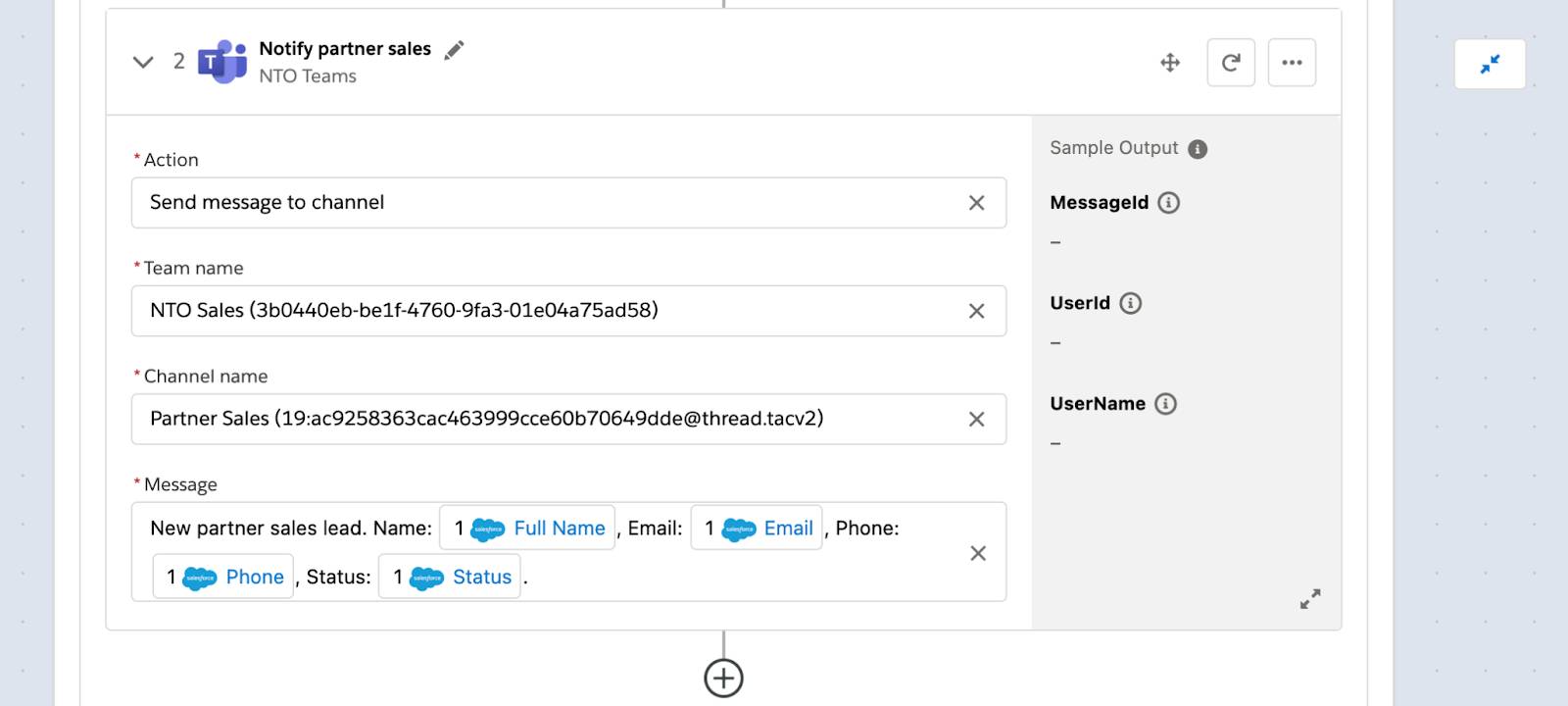1568x706 pixels.
Task: Click the UserName output label
Action: [1098, 404]
